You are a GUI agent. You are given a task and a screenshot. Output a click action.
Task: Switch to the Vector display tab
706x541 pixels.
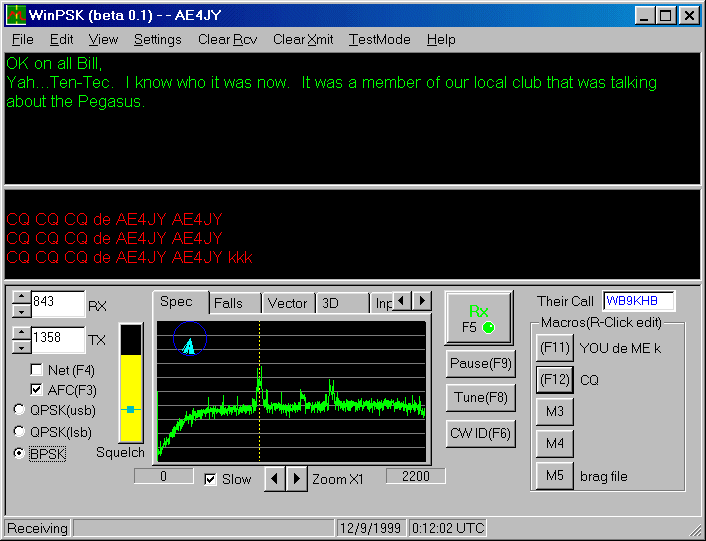tap(288, 303)
